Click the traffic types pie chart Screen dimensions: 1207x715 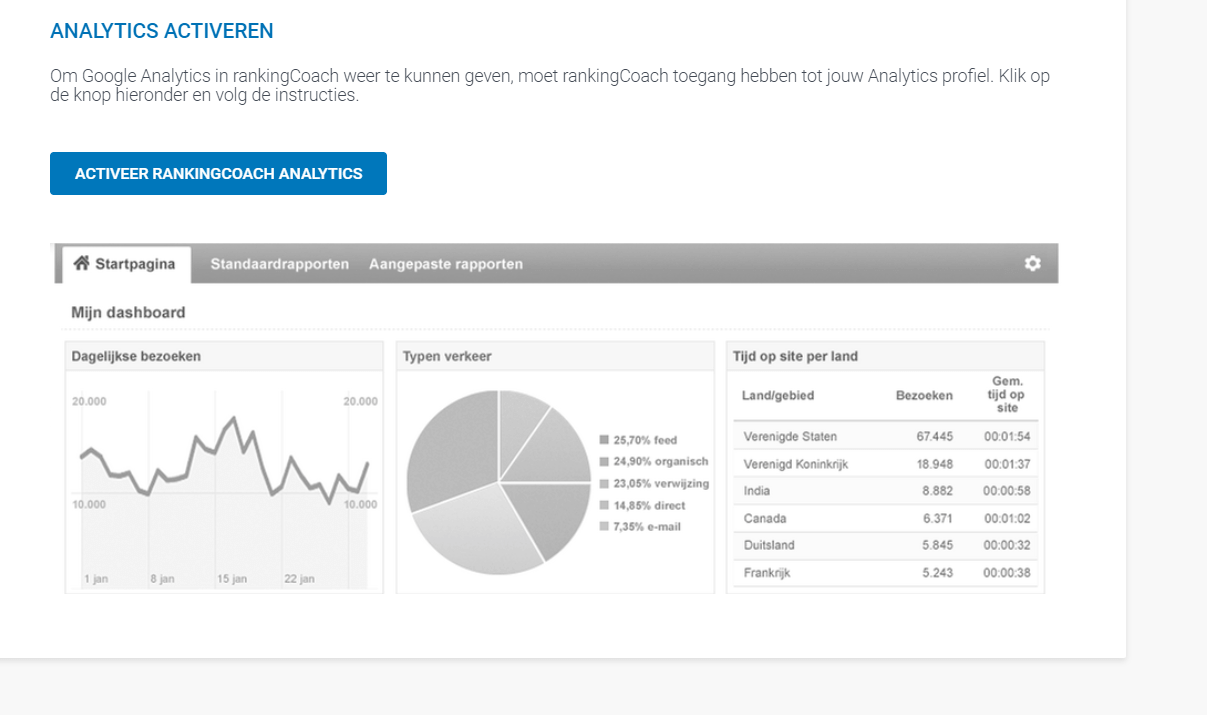click(499, 482)
